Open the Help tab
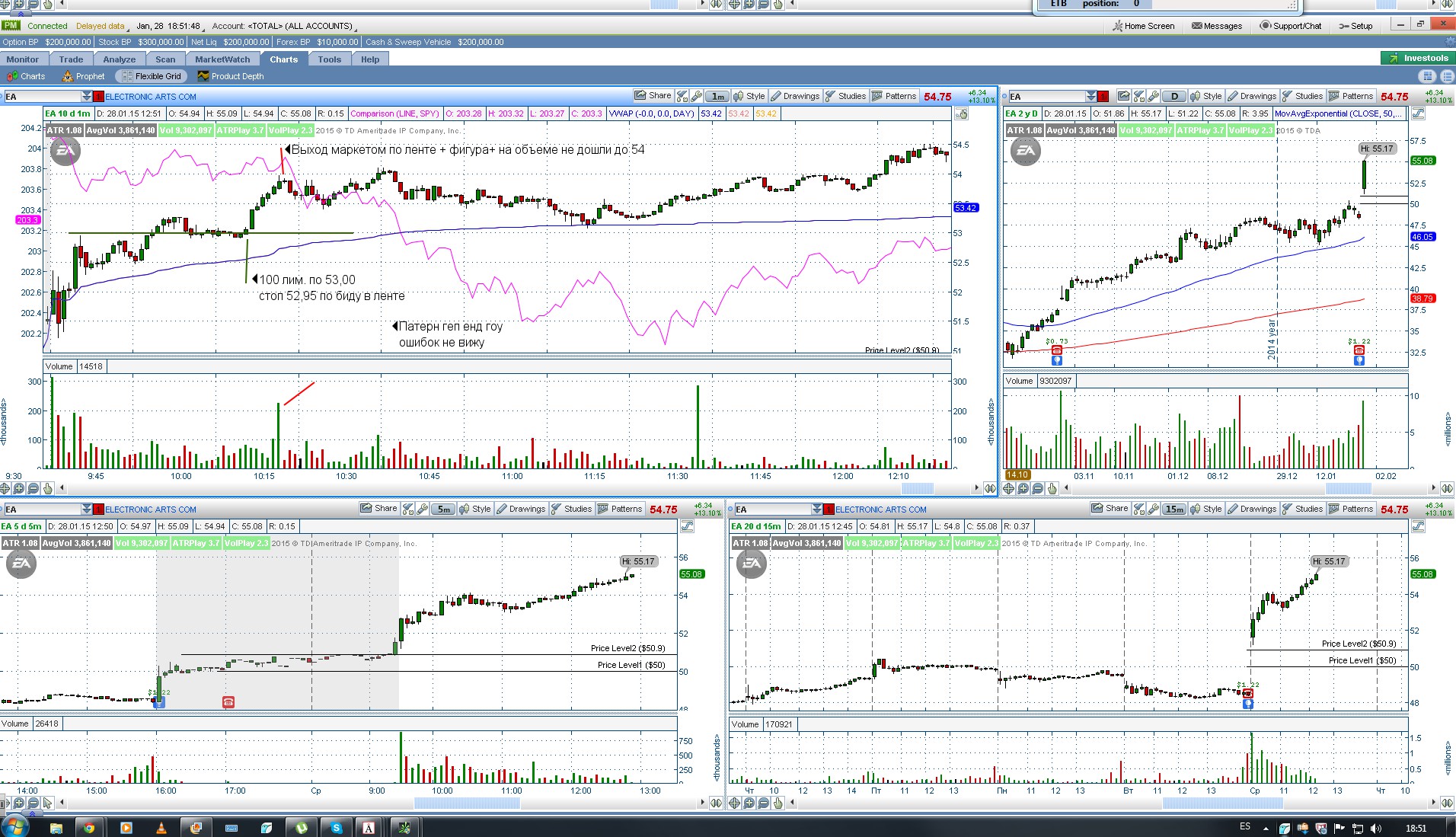 pos(370,59)
